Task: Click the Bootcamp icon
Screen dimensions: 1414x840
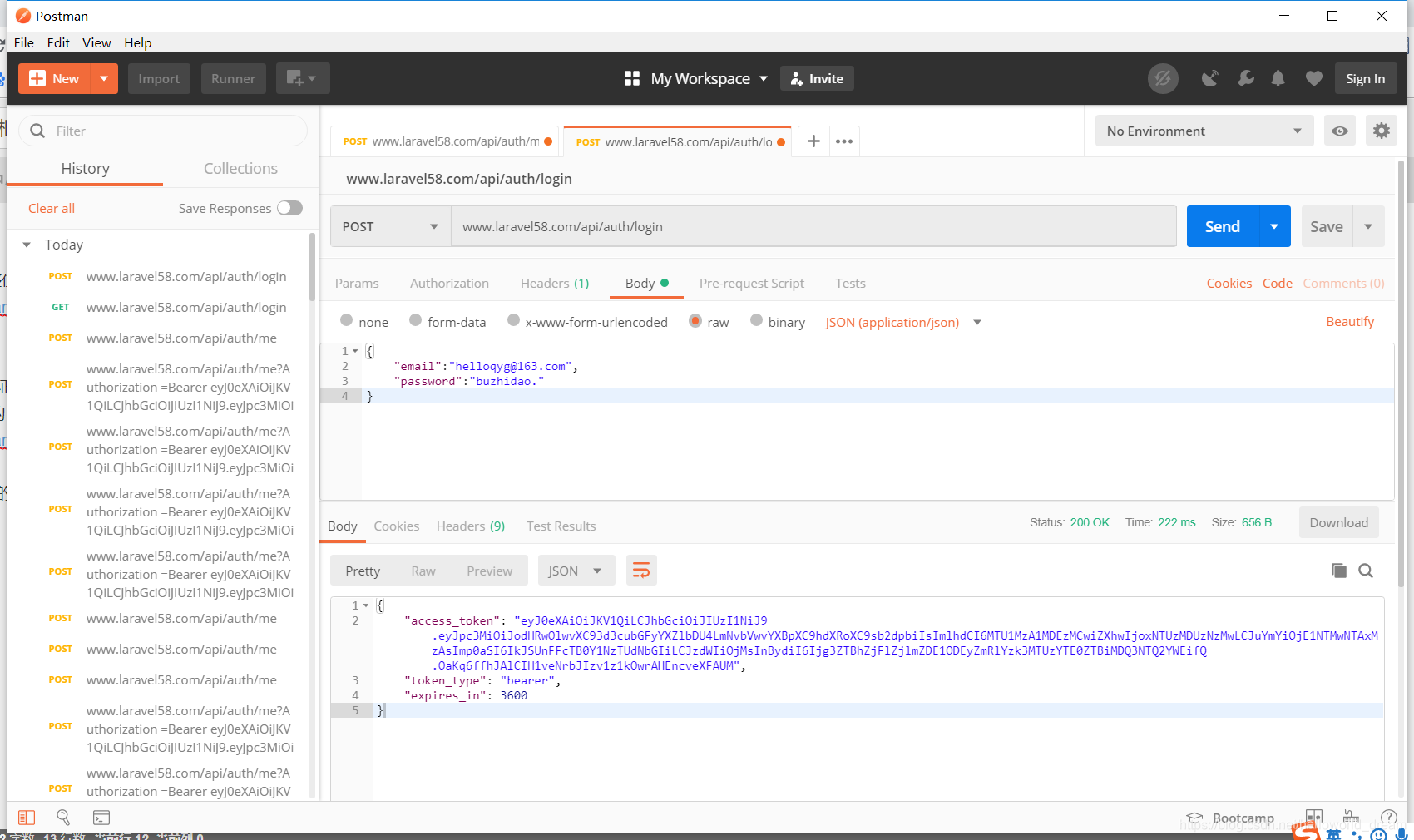Action: tap(1195, 818)
